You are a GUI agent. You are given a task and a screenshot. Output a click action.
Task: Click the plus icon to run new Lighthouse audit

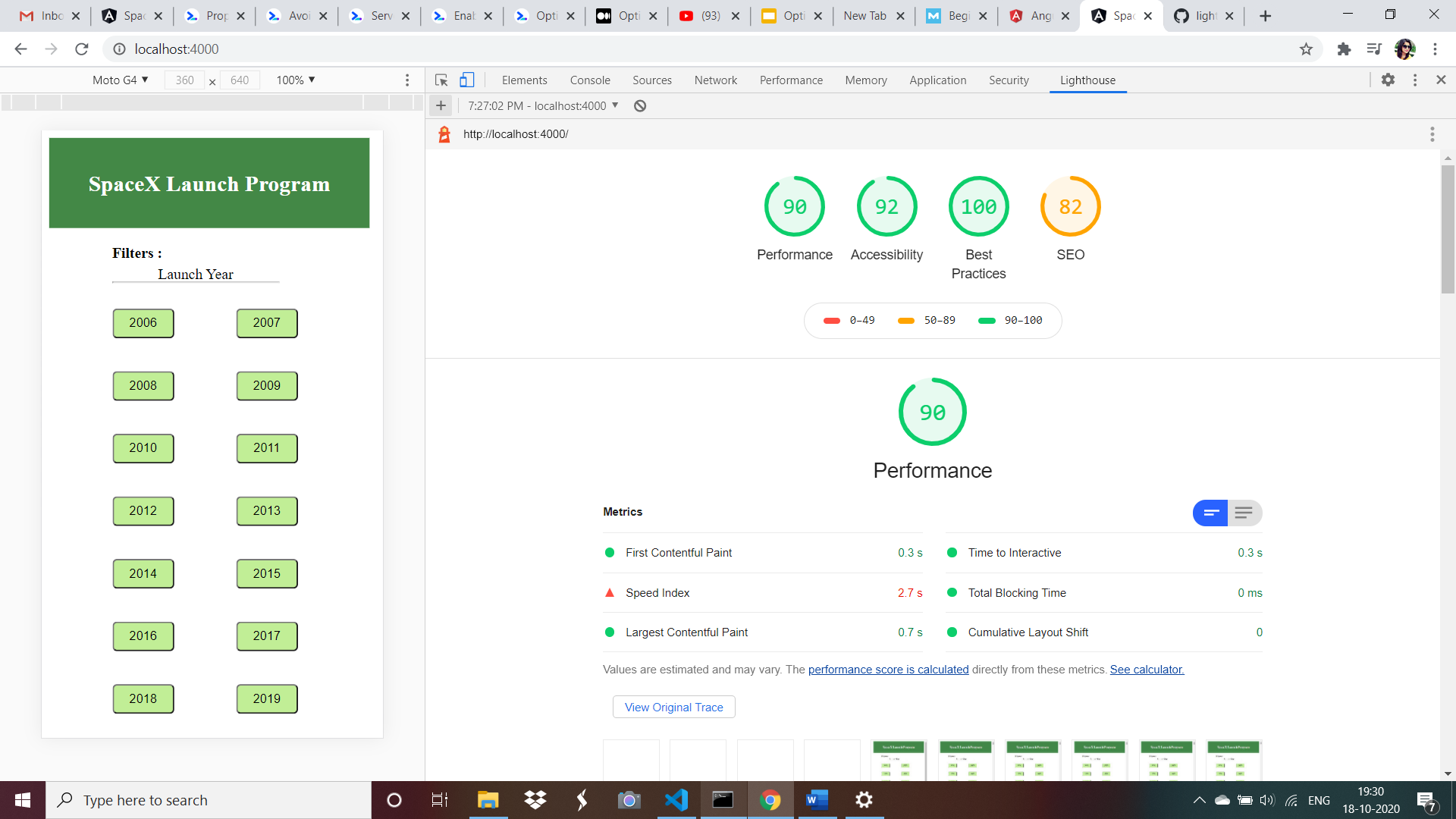(x=441, y=105)
